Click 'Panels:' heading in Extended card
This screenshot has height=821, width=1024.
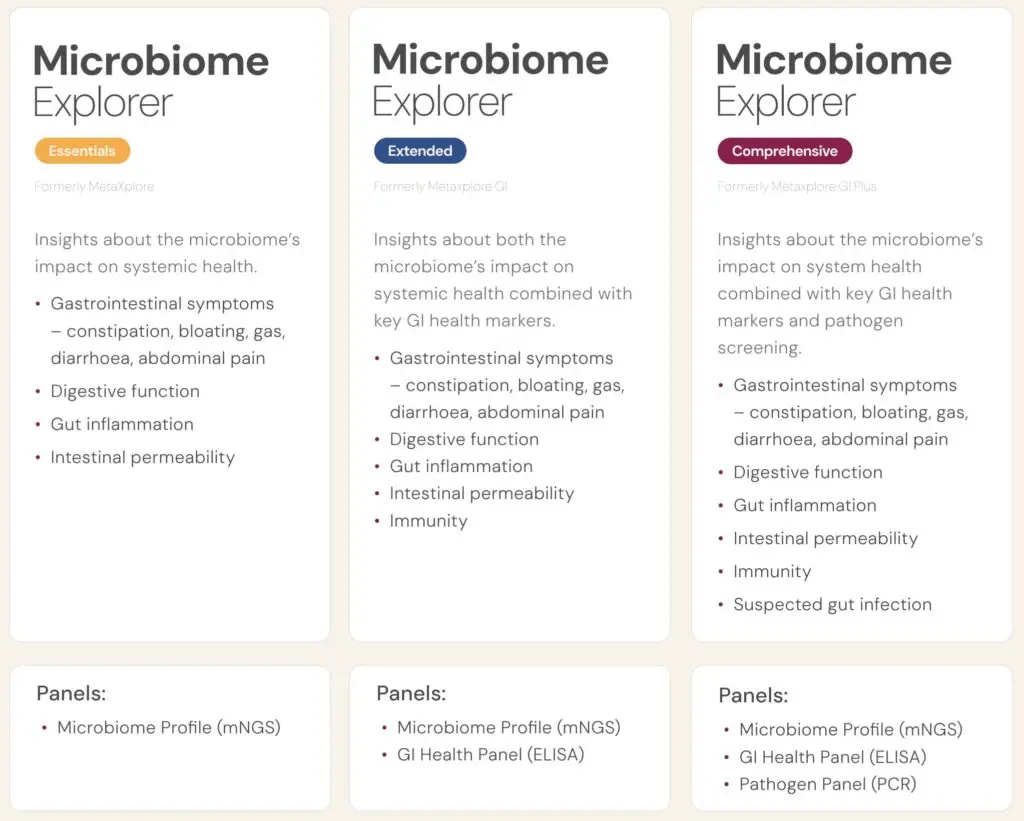pos(411,694)
